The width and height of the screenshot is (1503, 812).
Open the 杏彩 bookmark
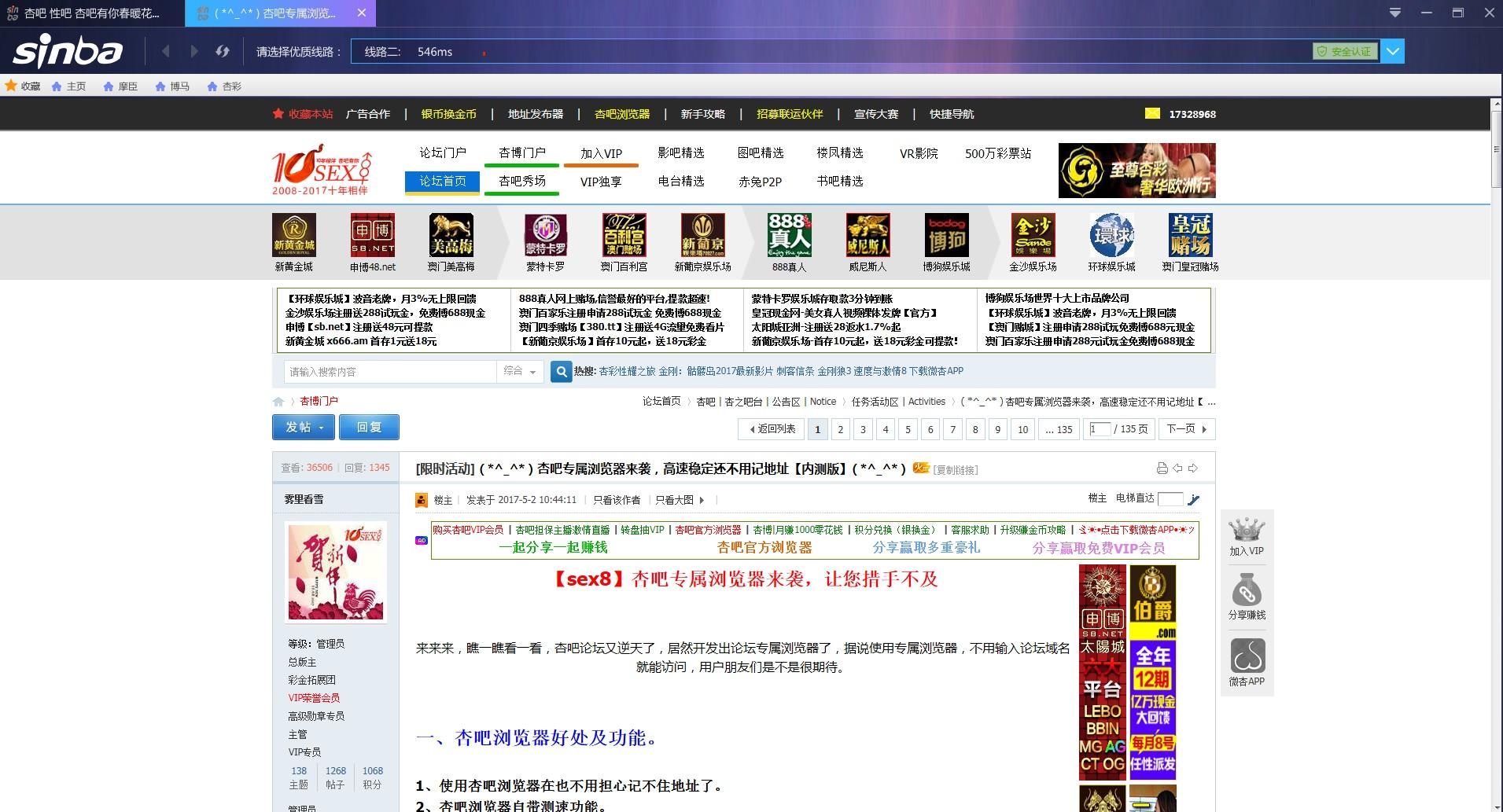pos(224,86)
